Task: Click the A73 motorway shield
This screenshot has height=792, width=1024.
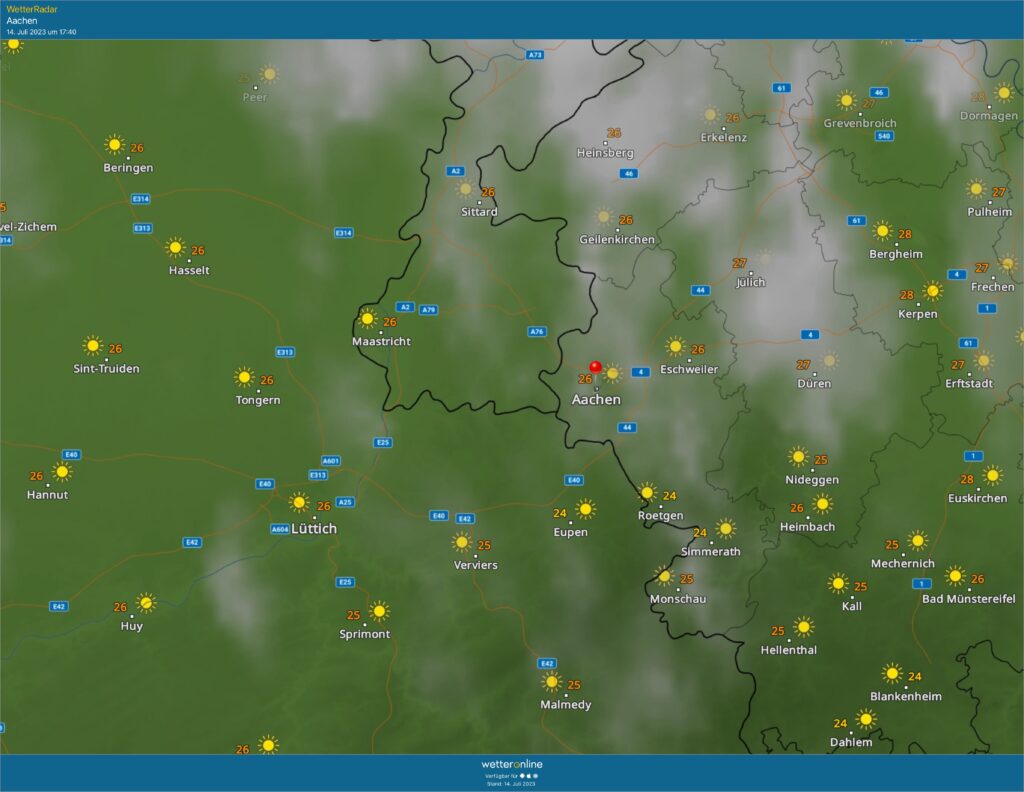Action: coord(535,55)
